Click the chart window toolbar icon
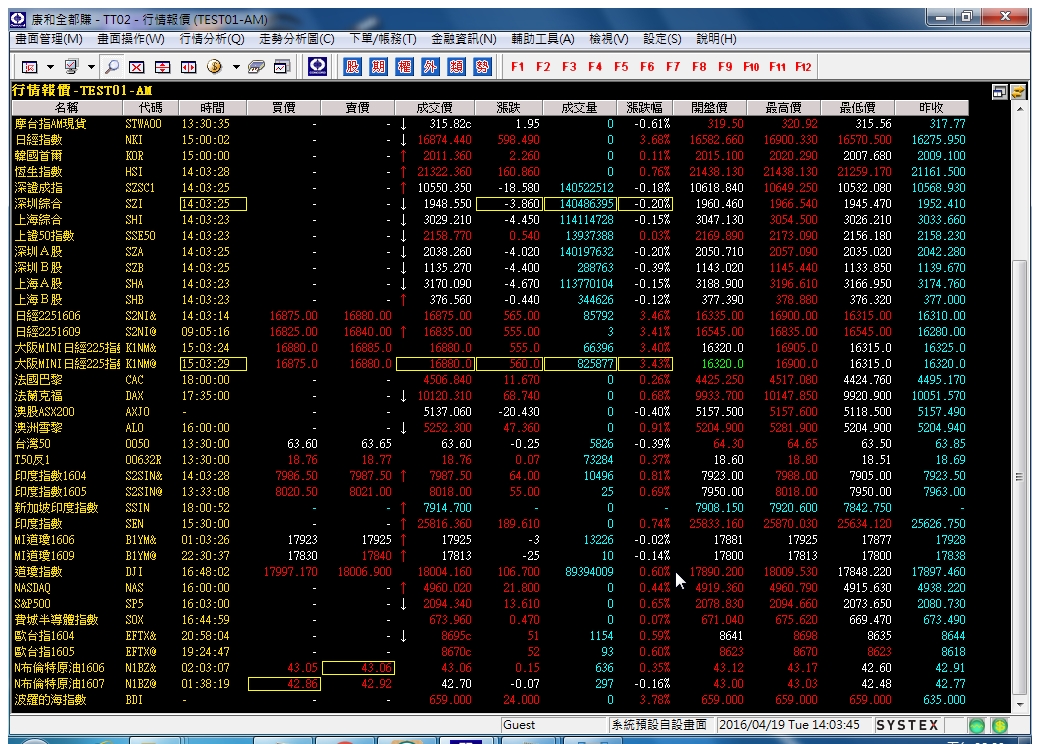 pos(282,67)
